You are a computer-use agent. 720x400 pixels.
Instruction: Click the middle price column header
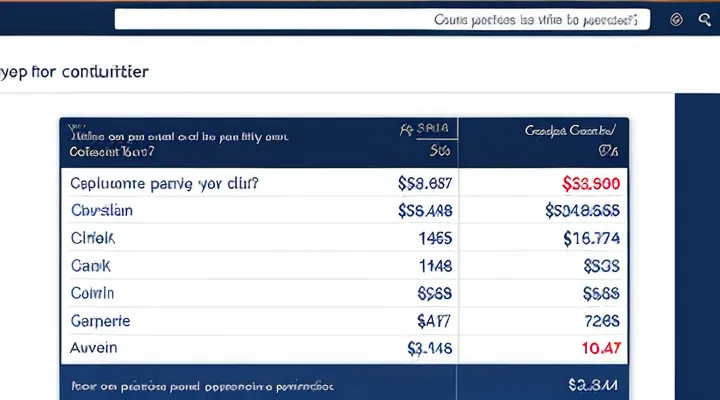(428, 129)
